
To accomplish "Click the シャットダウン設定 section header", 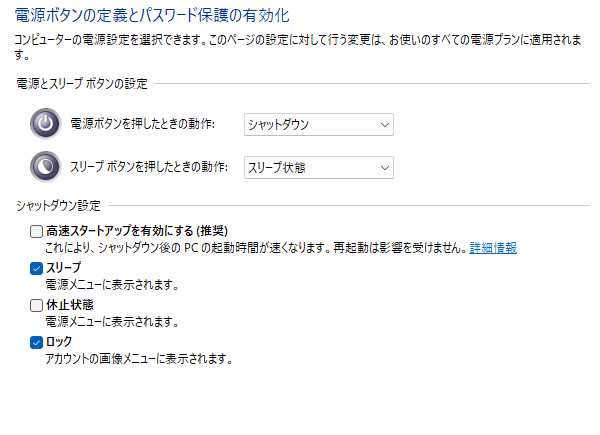I will [58, 206].
